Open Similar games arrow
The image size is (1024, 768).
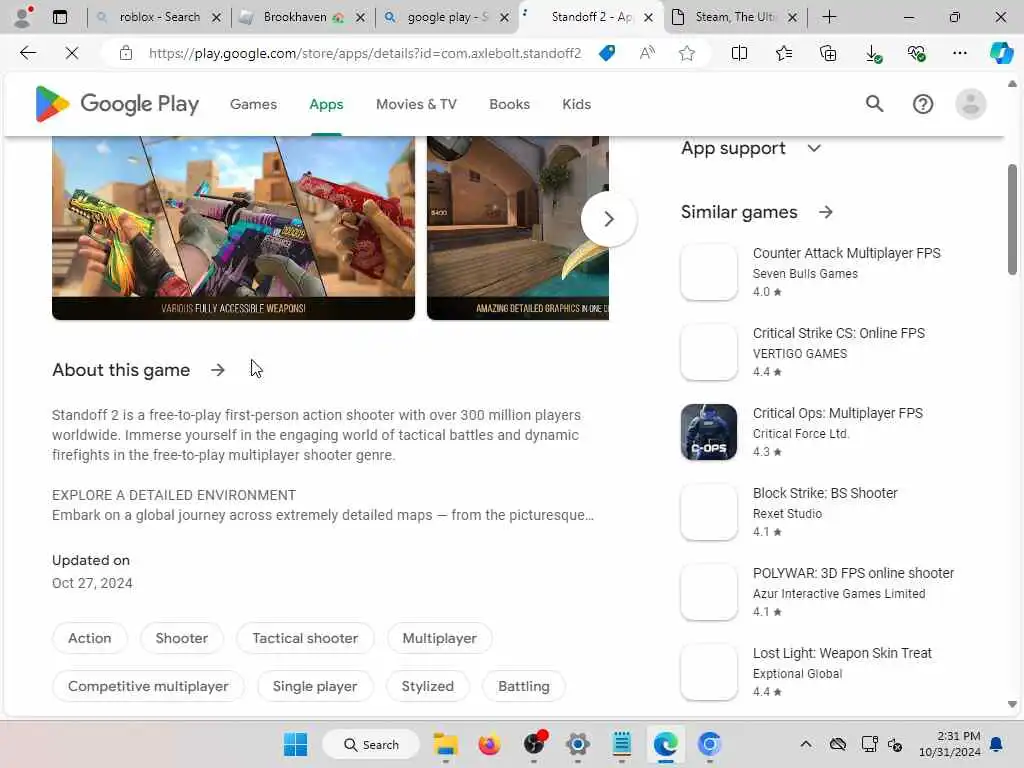825,212
